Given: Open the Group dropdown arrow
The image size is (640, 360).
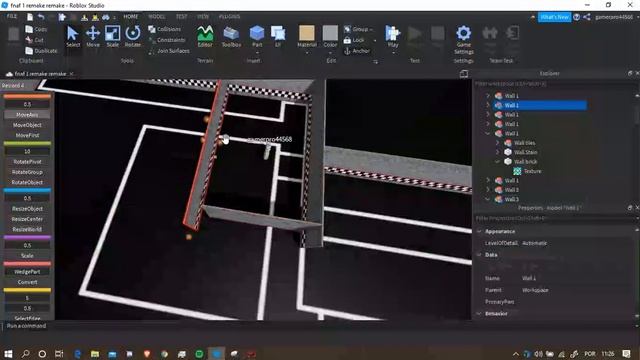Looking at the screenshot, I should coord(371,29).
